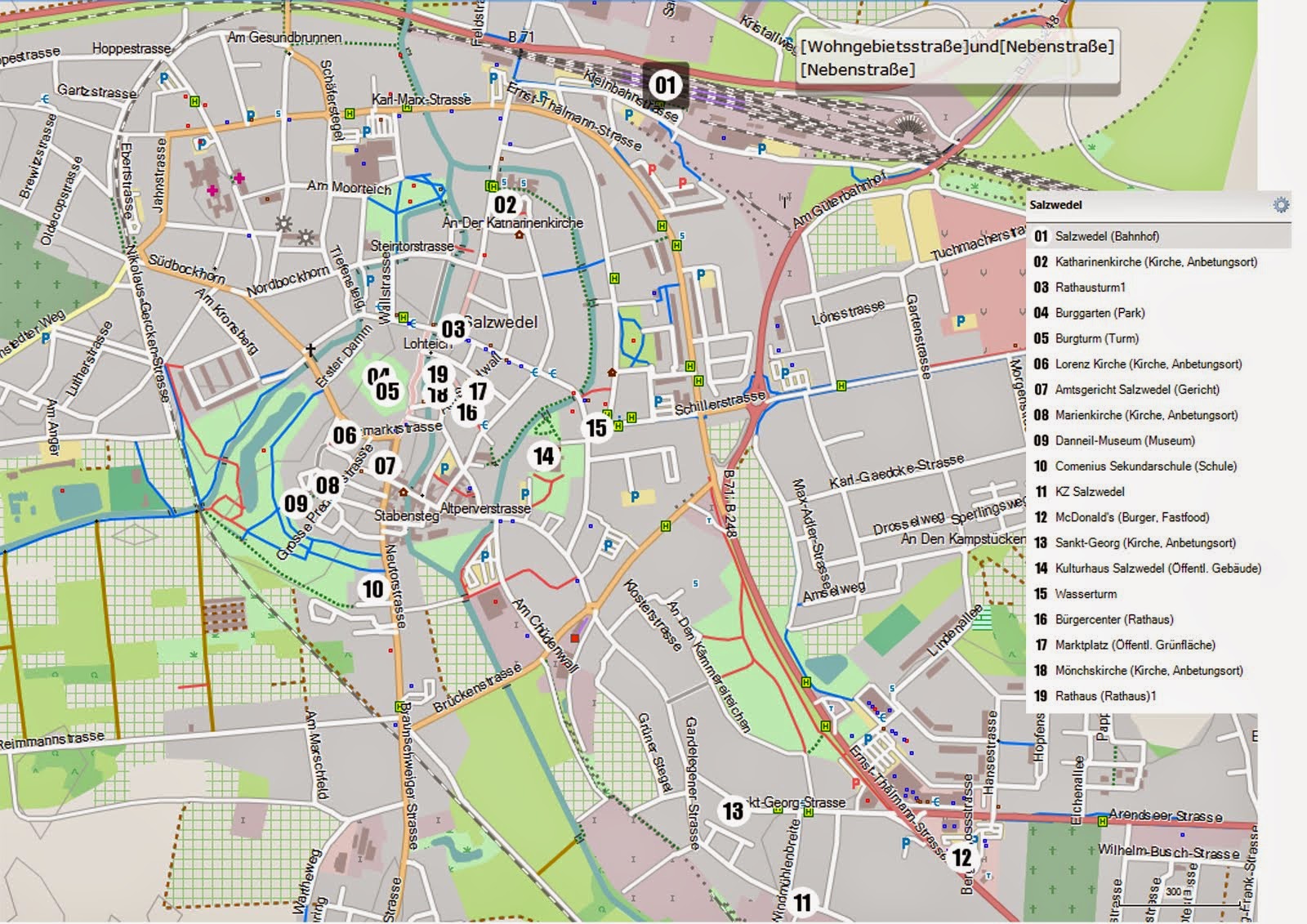Click map marker 19 for Rathaus
Screen dimensions: 1307x924
pos(438,374)
